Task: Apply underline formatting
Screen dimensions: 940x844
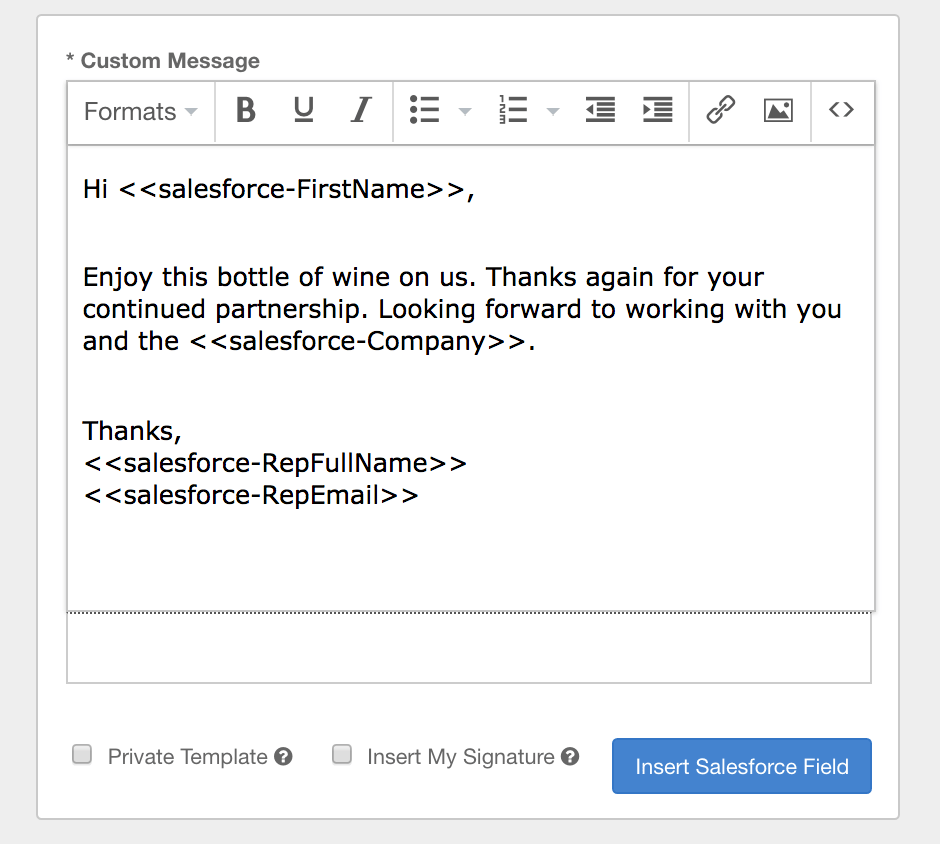Action: 304,110
